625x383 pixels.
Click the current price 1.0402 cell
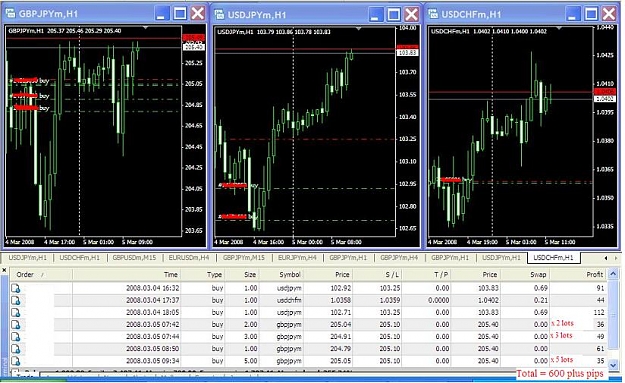point(487,300)
